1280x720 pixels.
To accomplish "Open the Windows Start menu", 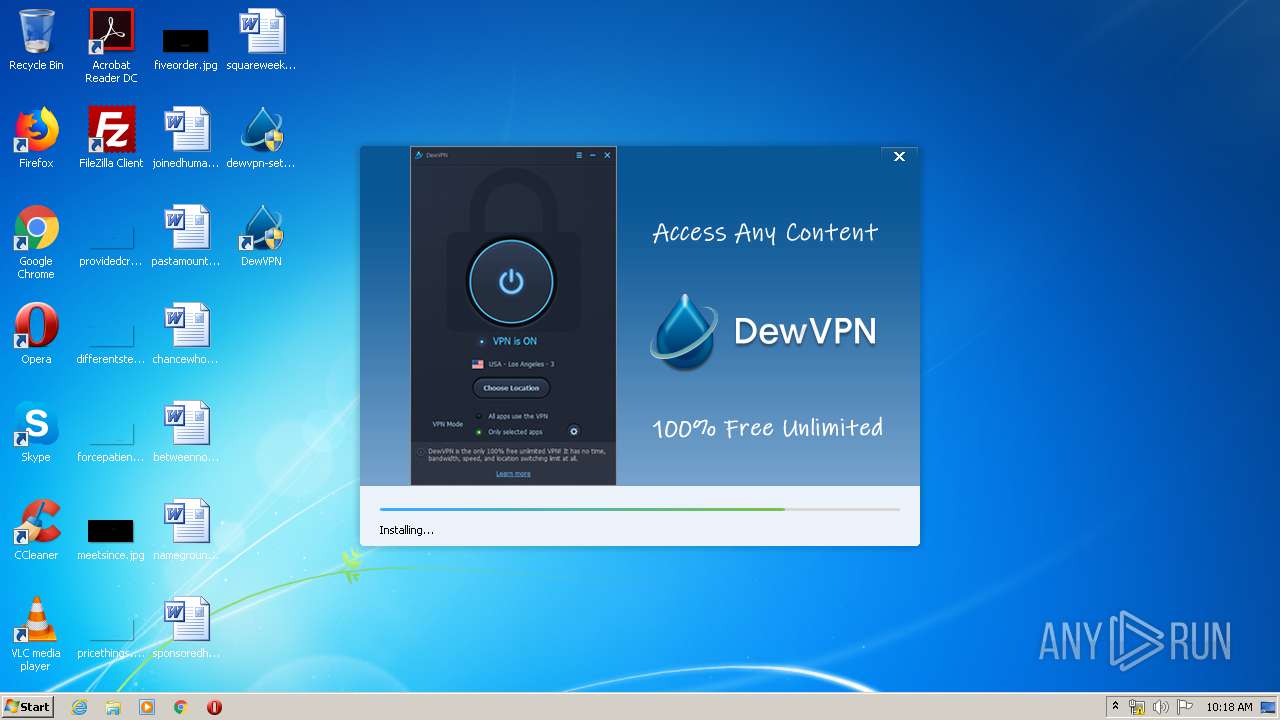I will coord(28,707).
